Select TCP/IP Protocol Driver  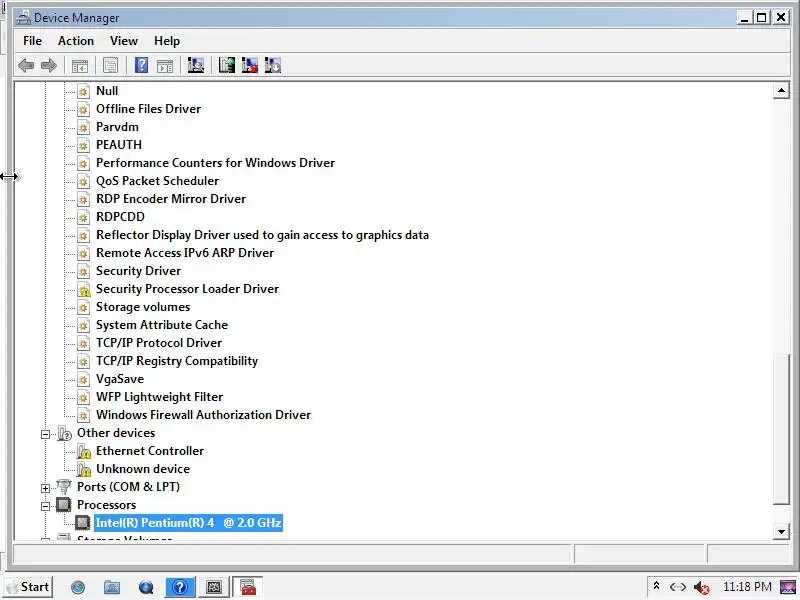(159, 343)
